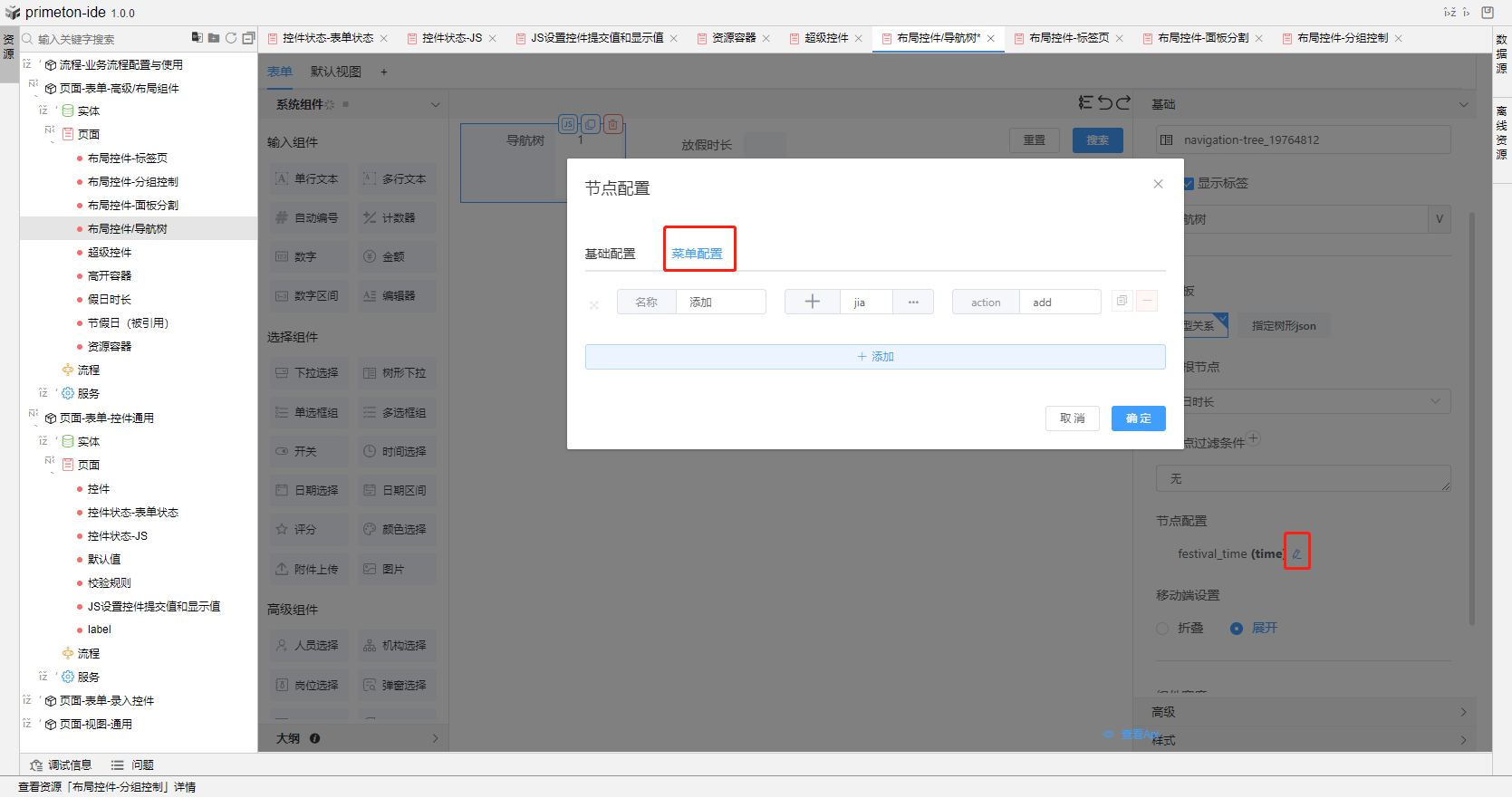1512x798 pixels.
Task: Click the refresh icon in resource panel
Action: [x=231, y=38]
